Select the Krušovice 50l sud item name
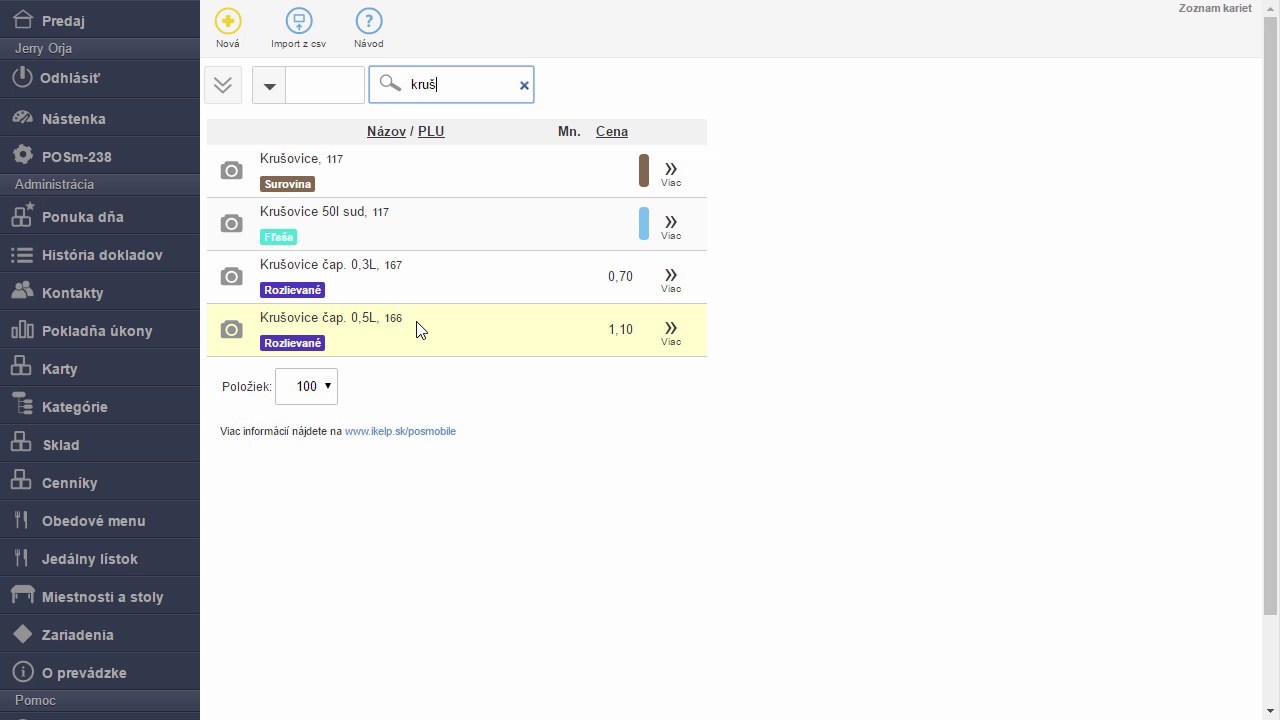The height and width of the screenshot is (720, 1280). (324, 212)
